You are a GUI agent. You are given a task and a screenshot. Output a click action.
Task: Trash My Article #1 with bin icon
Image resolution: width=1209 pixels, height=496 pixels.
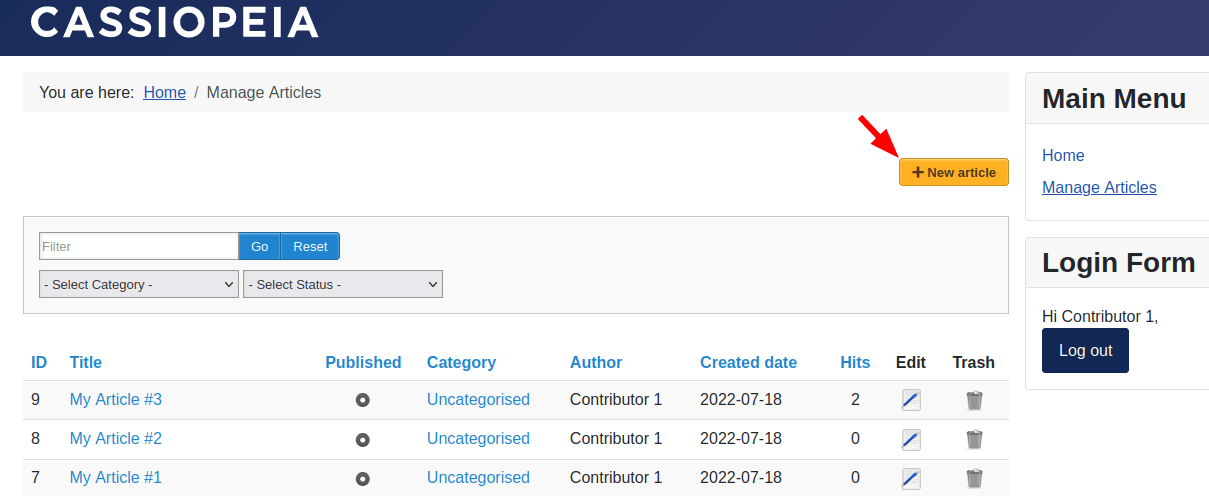pyautogui.click(x=974, y=478)
